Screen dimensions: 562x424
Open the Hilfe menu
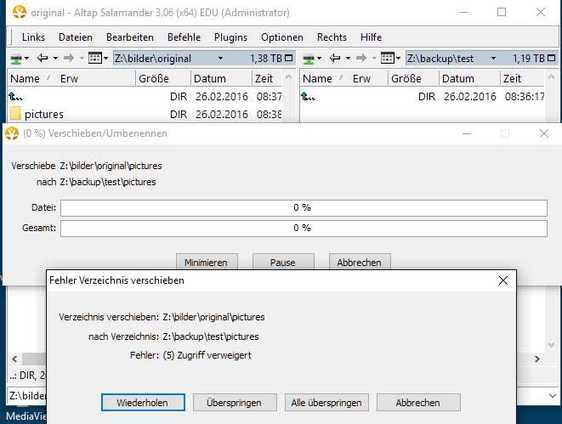click(x=371, y=37)
